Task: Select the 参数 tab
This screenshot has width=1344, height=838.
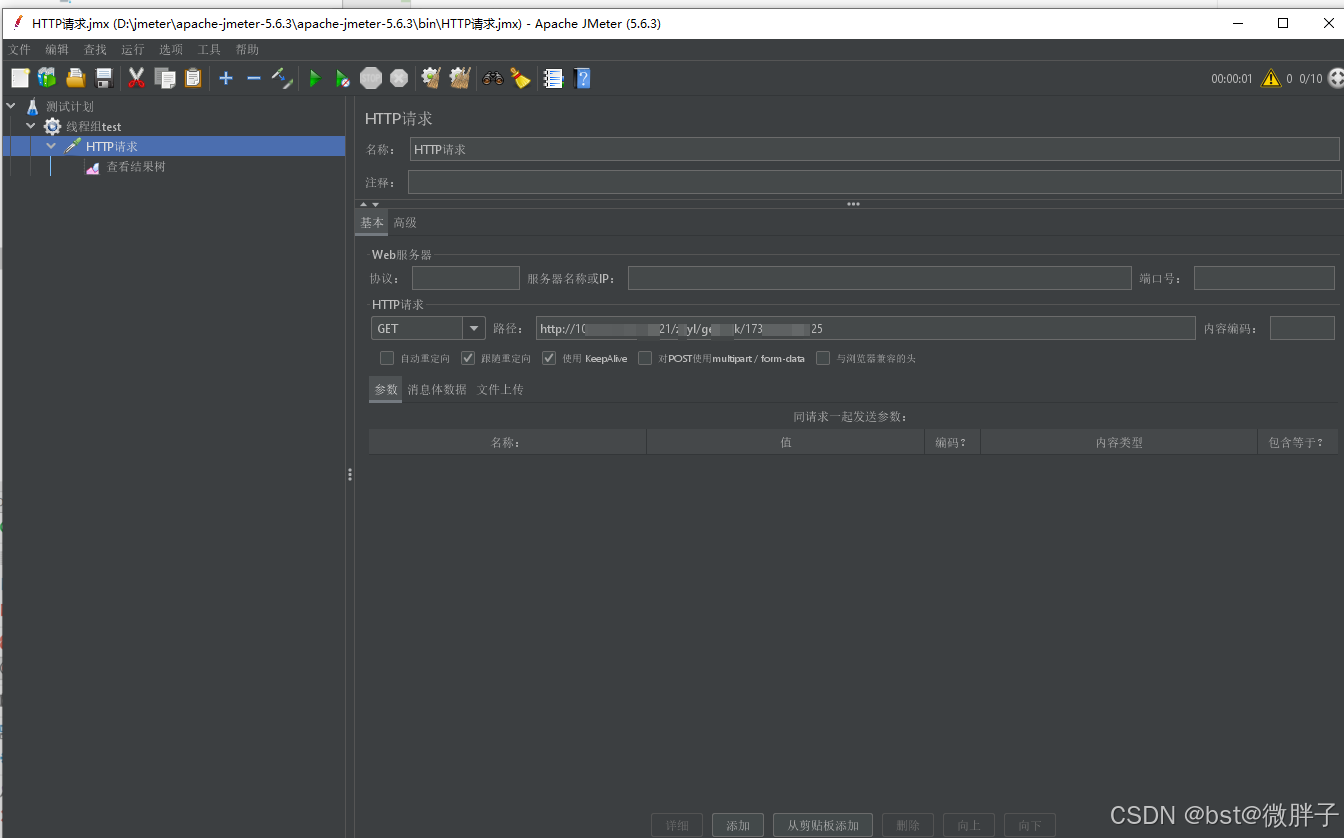Action: [386, 390]
